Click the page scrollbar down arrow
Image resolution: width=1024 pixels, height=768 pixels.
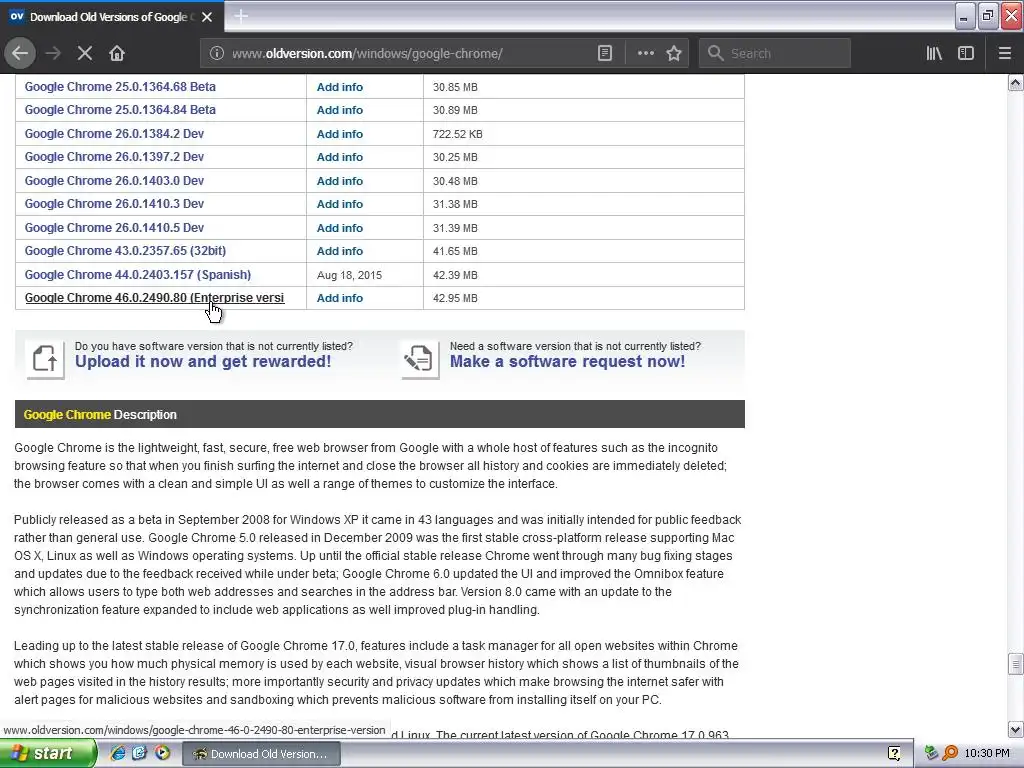(x=1015, y=729)
